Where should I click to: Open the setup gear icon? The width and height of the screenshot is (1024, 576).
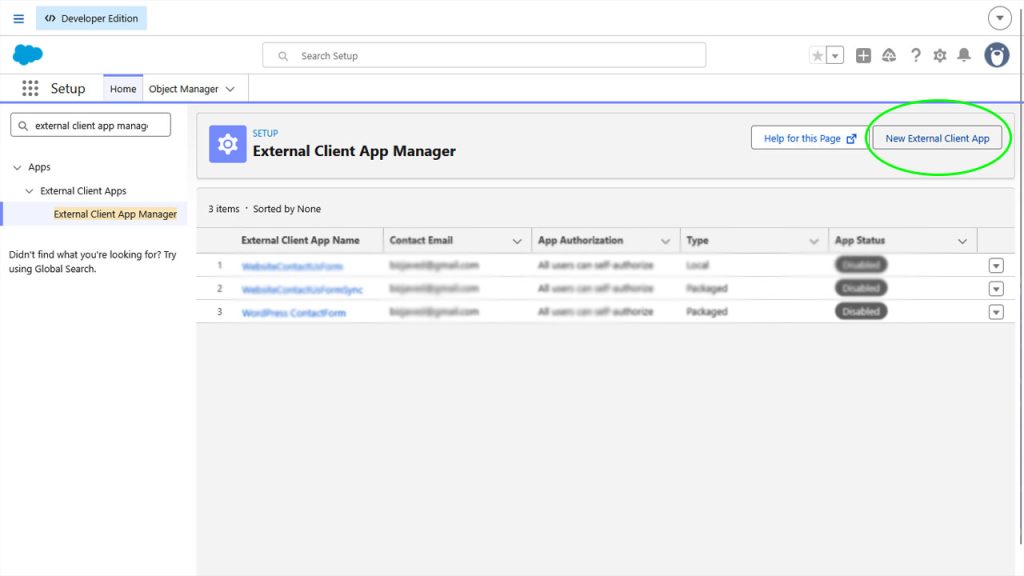(x=940, y=56)
